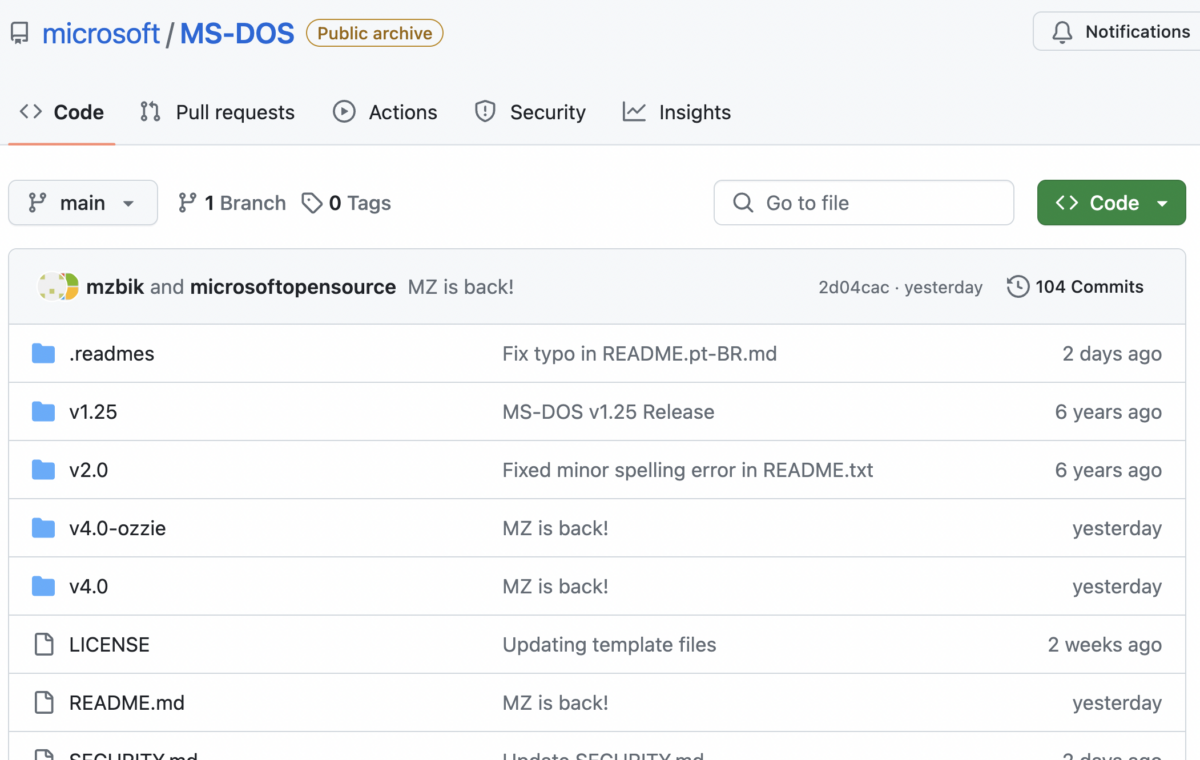1200x760 pixels.
Task: Open the LICENSE file
Action: pos(109,645)
